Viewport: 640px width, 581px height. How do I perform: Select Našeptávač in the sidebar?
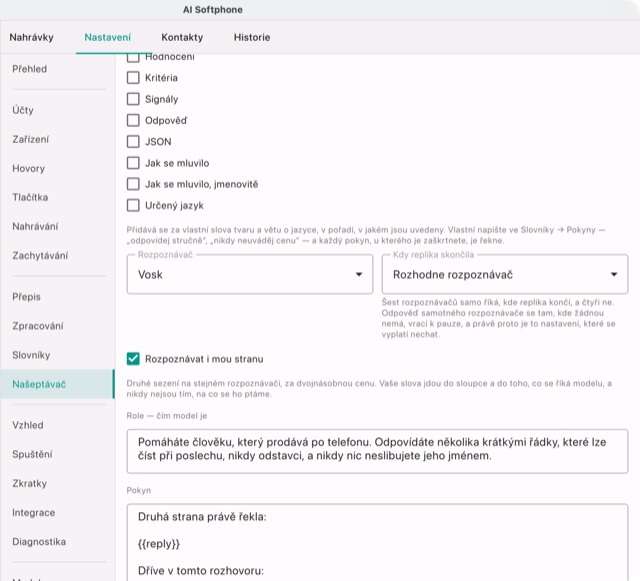[x=57, y=384]
